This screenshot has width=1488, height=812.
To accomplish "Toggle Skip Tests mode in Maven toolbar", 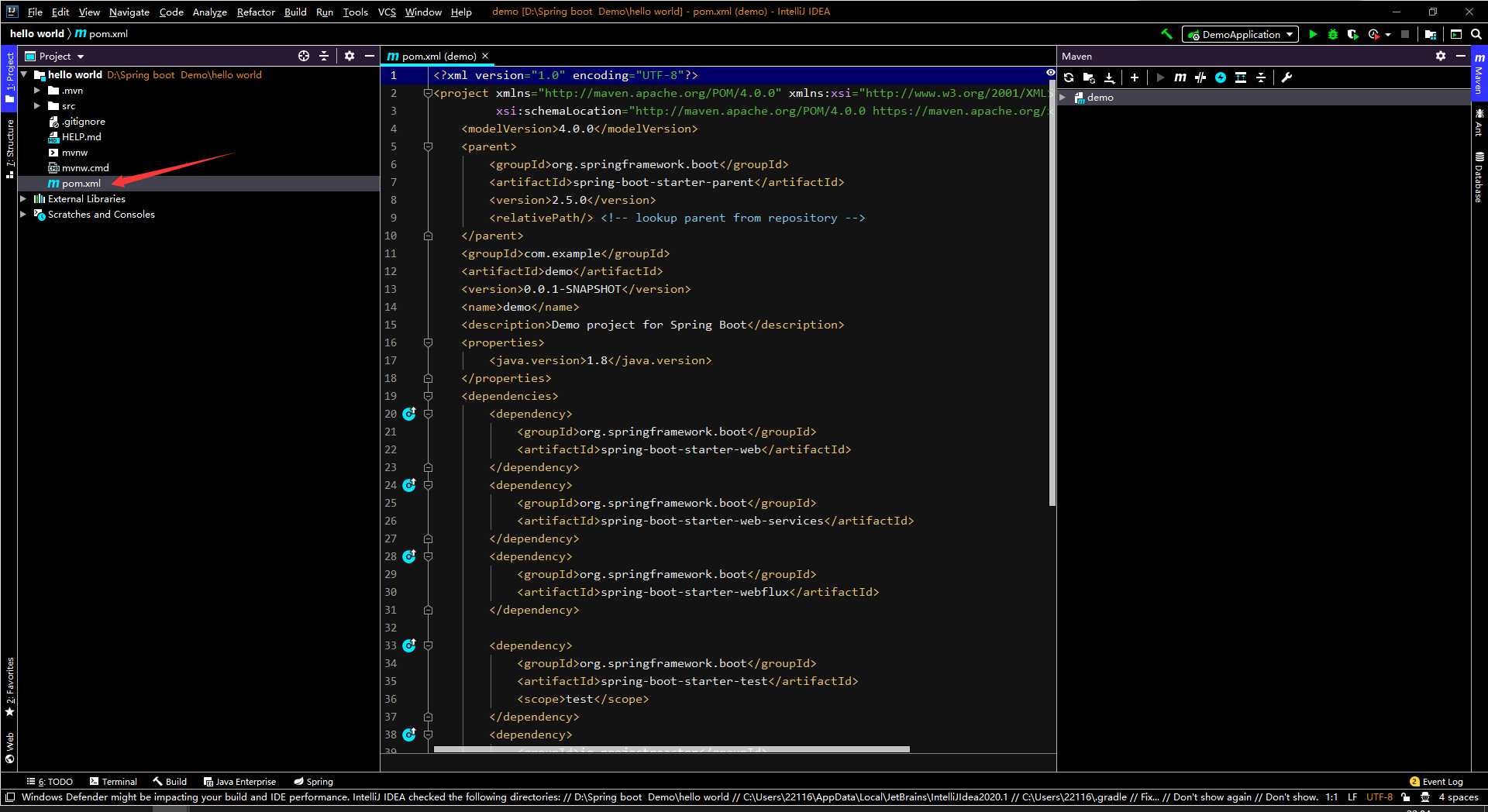I will [1221, 77].
